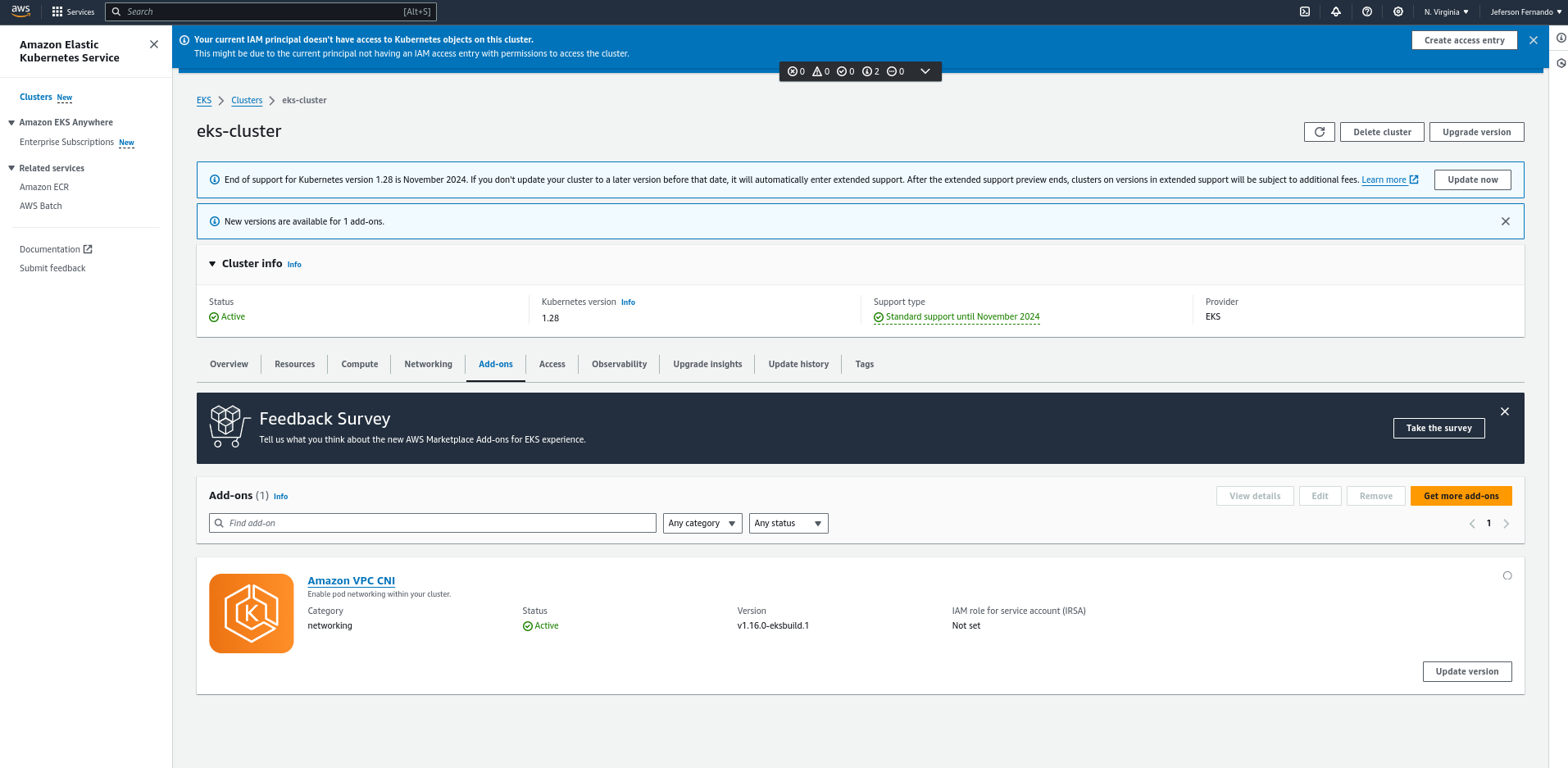1568x768 pixels.
Task: Switch to the Resources tab
Action: point(294,364)
